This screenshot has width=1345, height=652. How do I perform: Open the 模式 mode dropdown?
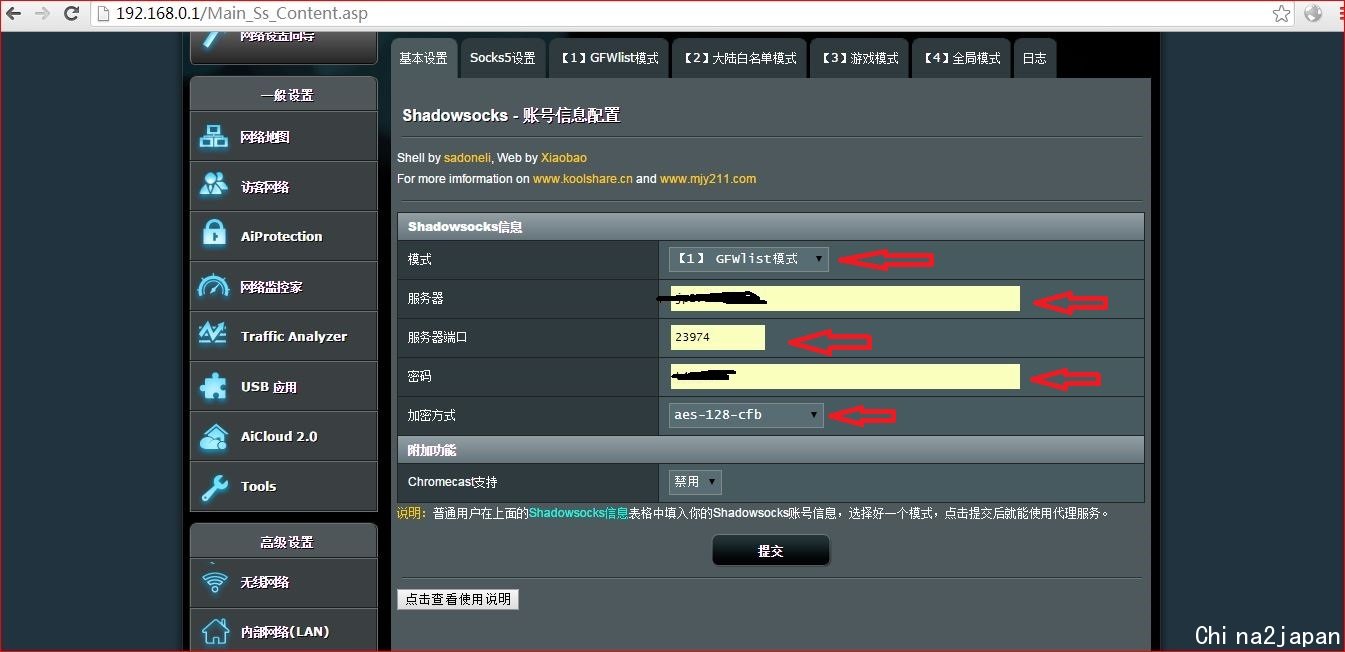click(748, 259)
